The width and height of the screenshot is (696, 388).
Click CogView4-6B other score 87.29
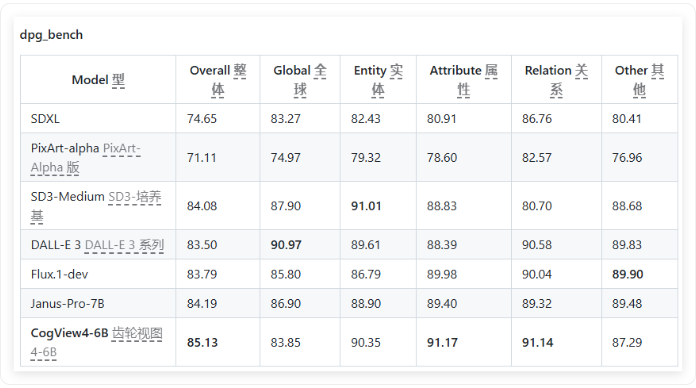[x=627, y=343]
